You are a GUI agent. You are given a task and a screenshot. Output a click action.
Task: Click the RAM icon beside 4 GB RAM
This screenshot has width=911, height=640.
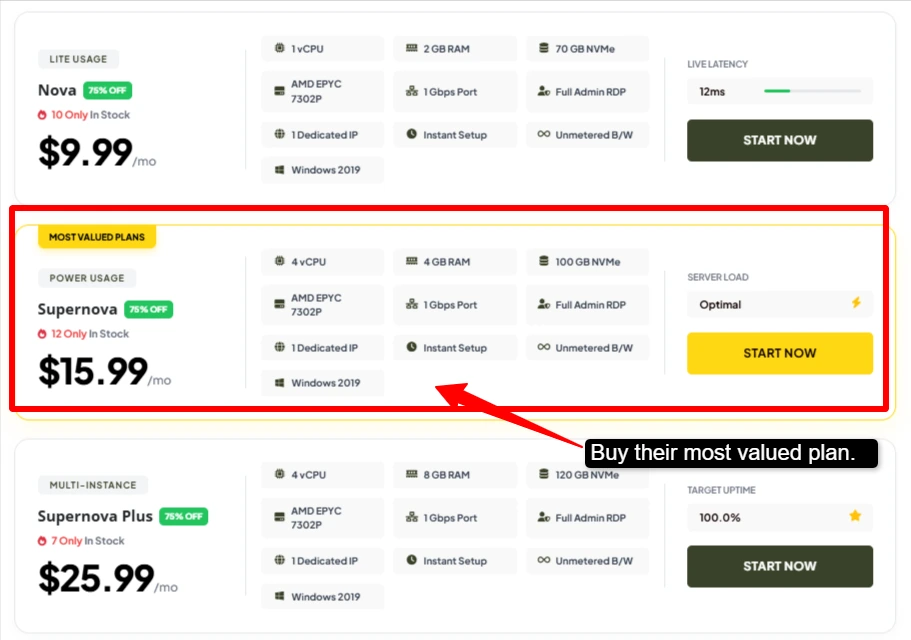pyautogui.click(x=411, y=261)
